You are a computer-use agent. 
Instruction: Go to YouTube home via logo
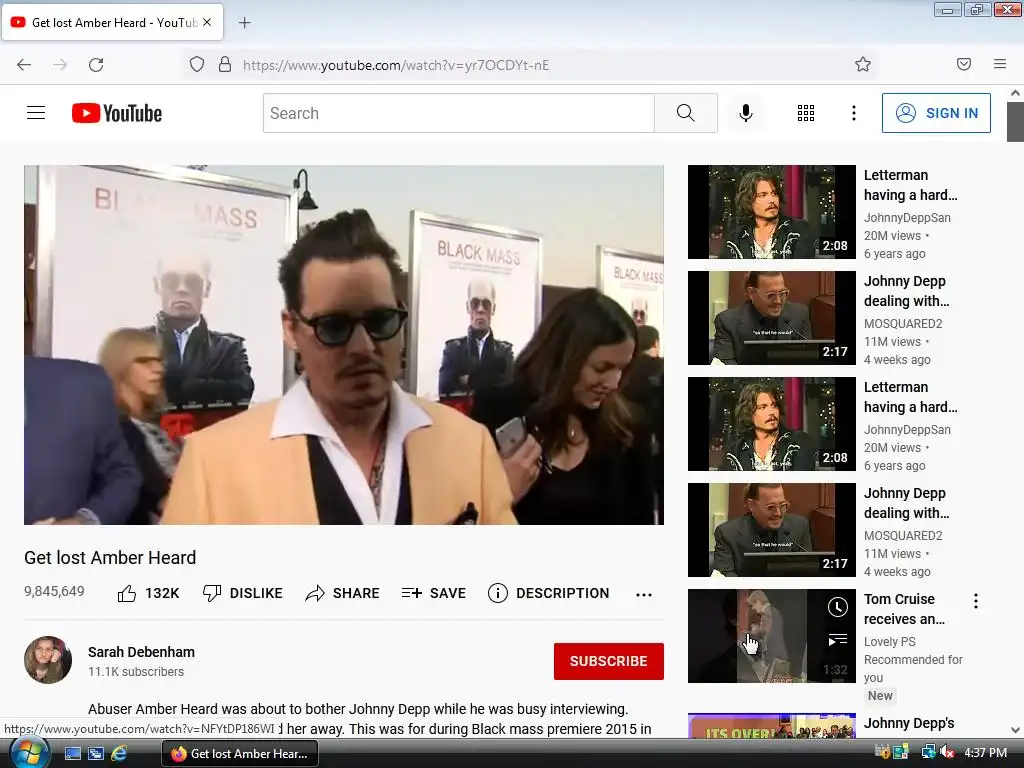click(x=117, y=113)
